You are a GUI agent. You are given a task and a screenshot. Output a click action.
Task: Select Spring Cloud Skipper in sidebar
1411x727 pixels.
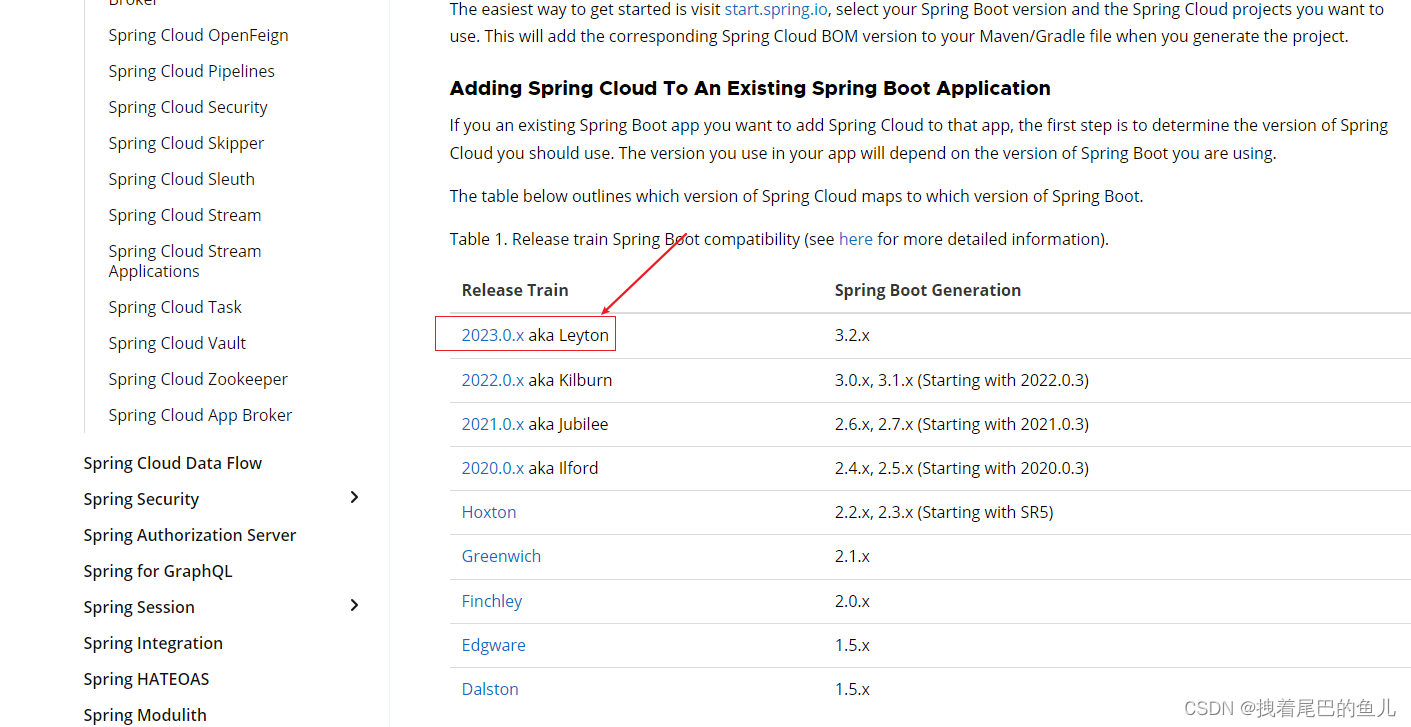coord(186,142)
